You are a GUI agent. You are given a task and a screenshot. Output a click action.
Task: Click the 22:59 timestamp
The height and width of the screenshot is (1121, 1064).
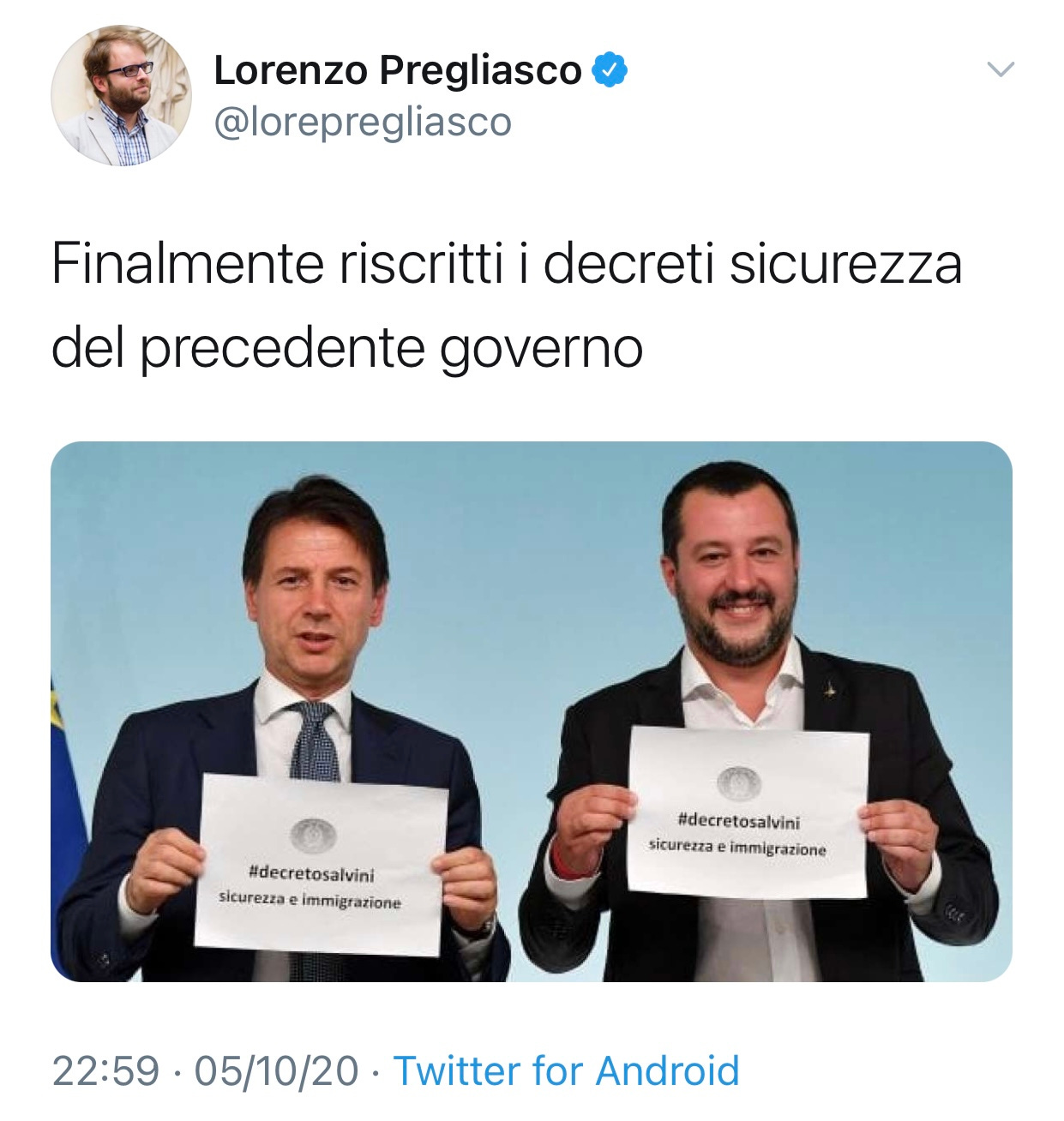point(105,1070)
